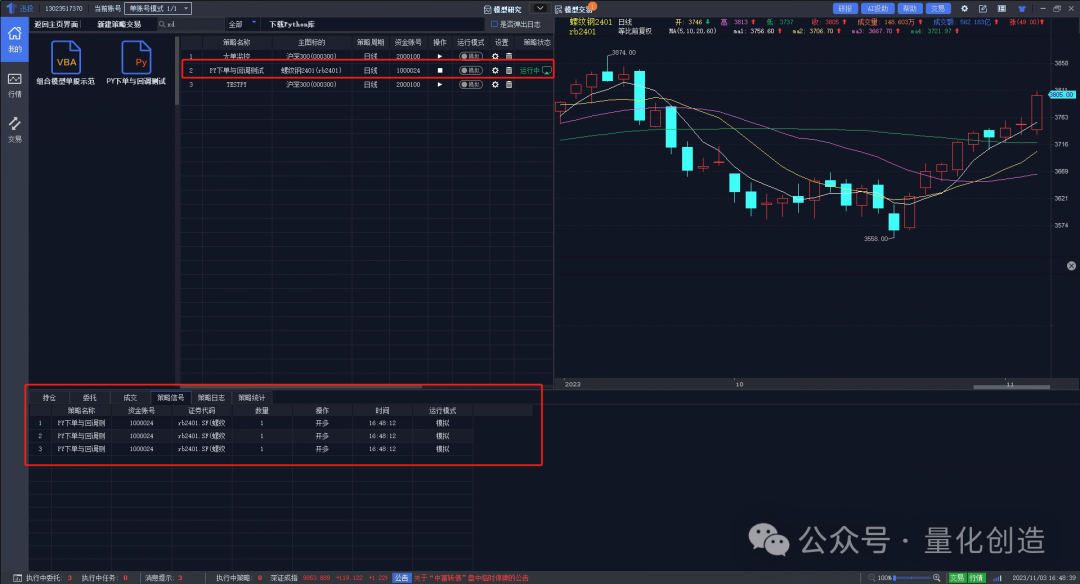The image size is (1080, 584).
Task: Open the 行情 market sidebar icon
Action: click(x=14, y=85)
